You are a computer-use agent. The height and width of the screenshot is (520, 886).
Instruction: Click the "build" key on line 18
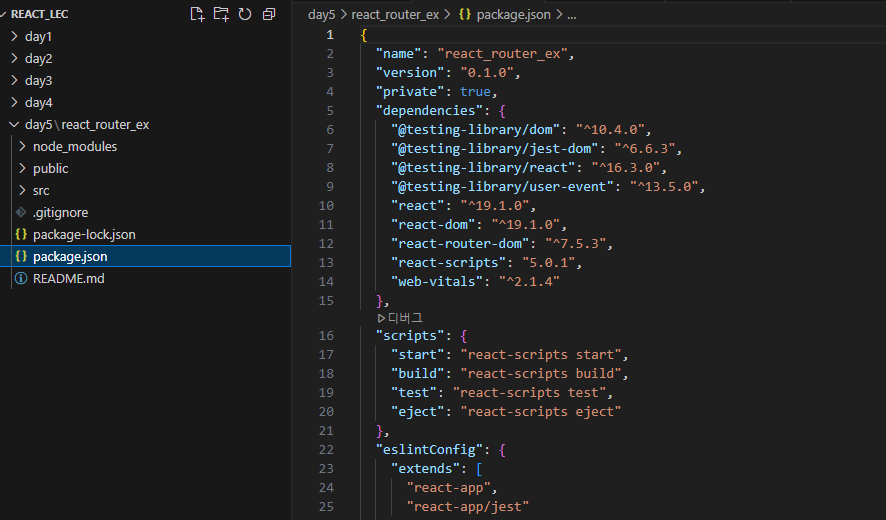418,374
